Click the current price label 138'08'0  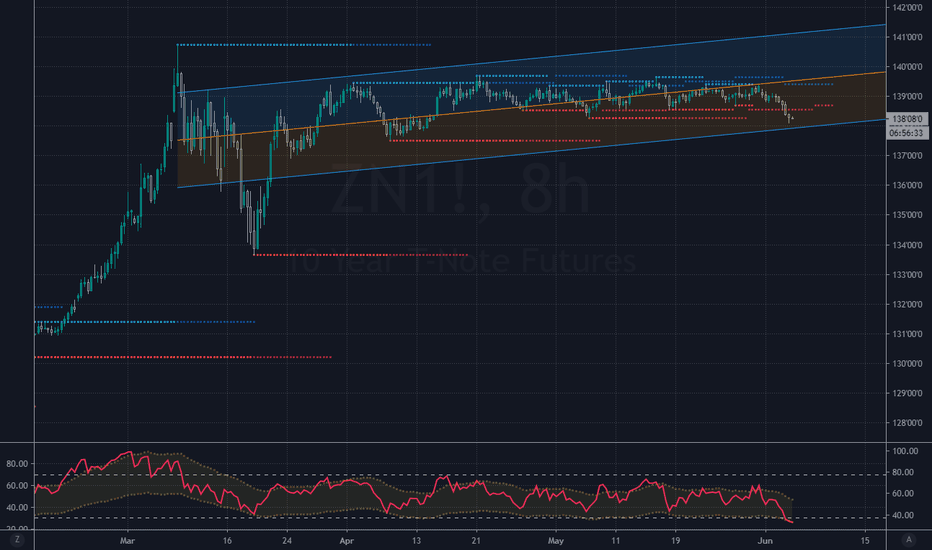point(907,119)
